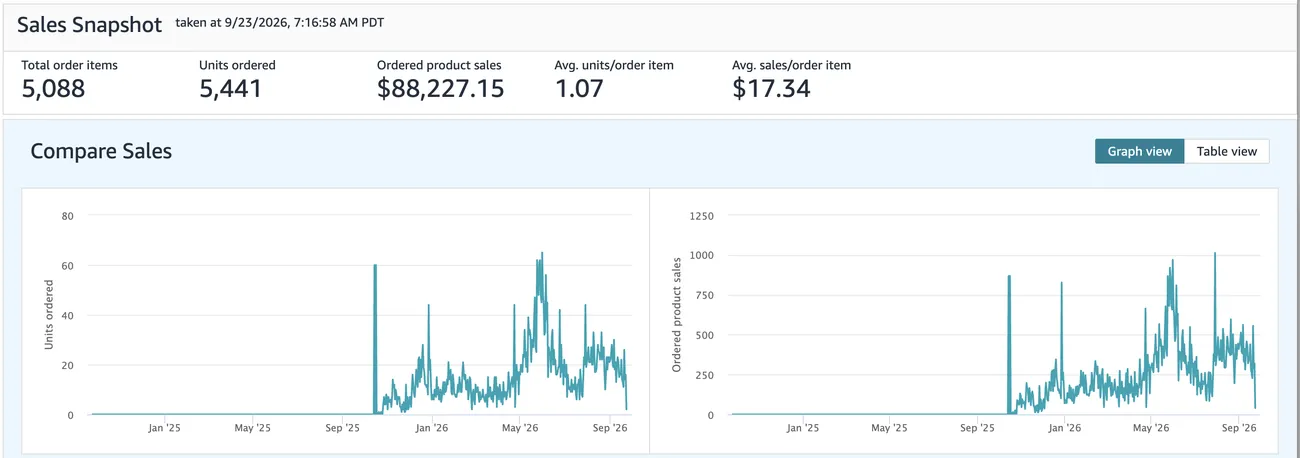Switch to Graph view

[1139, 151]
